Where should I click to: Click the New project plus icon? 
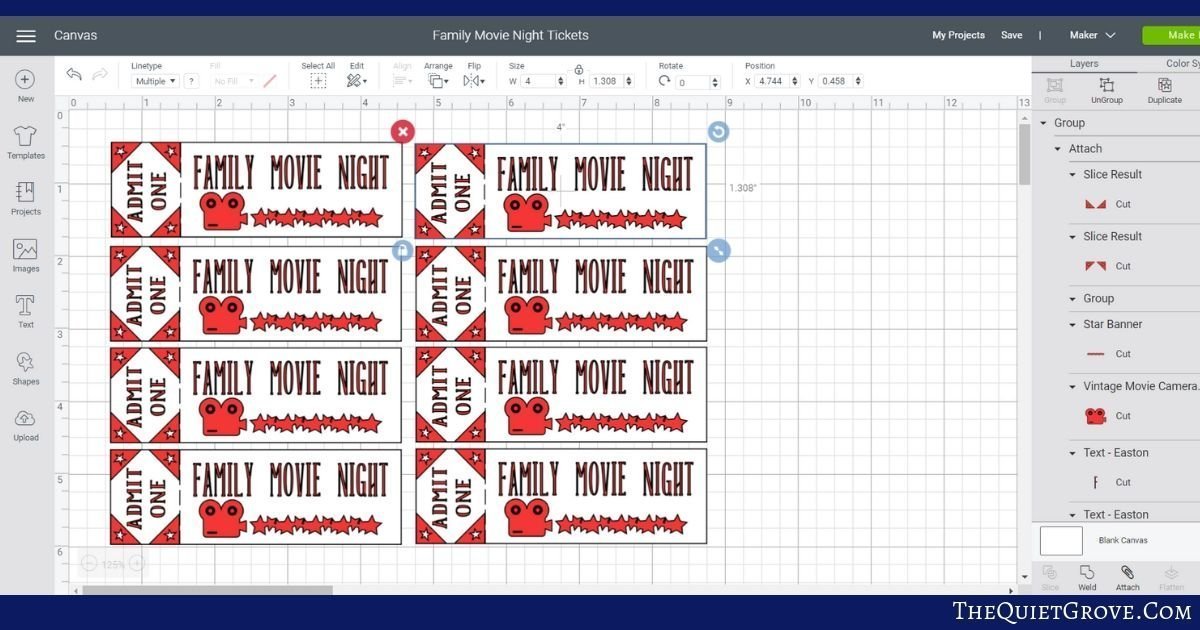(x=26, y=80)
